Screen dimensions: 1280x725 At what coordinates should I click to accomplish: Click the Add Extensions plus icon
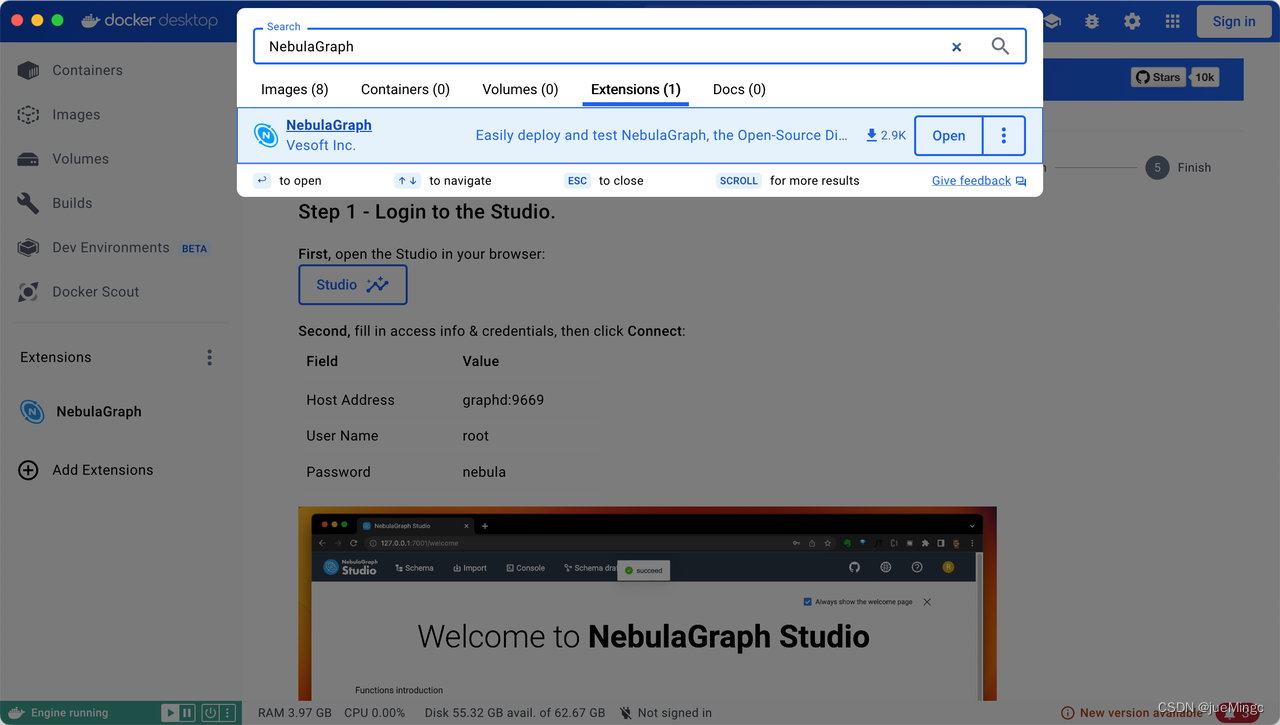pyautogui.click(x=28, y=470)
